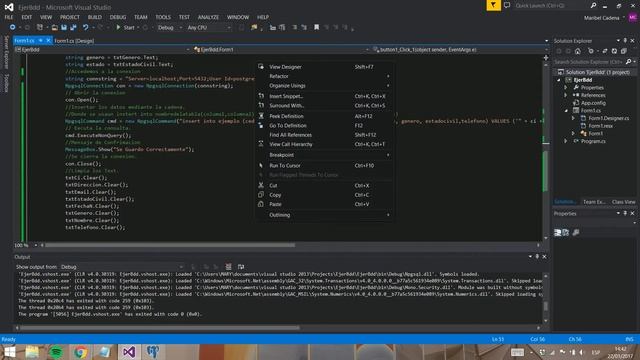Click the Search Solution Explorer field
The height and width of the screenshot is (360, 640).
point(589,62)
